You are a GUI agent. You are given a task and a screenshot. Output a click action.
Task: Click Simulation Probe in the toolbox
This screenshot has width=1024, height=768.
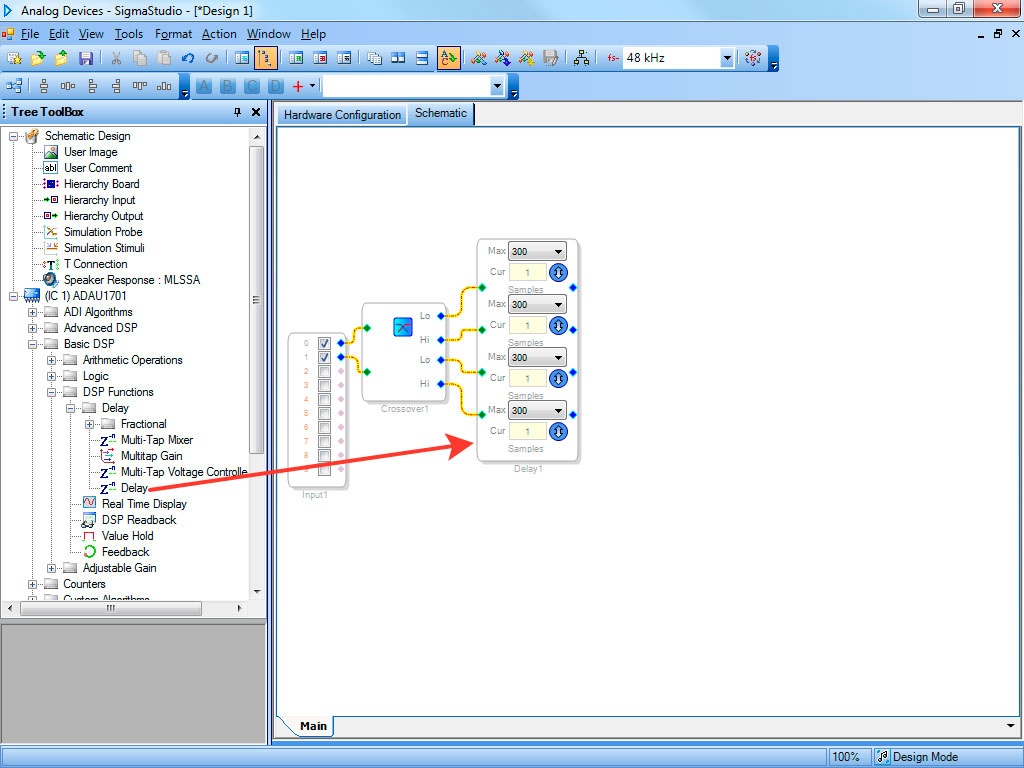(103, 232)
